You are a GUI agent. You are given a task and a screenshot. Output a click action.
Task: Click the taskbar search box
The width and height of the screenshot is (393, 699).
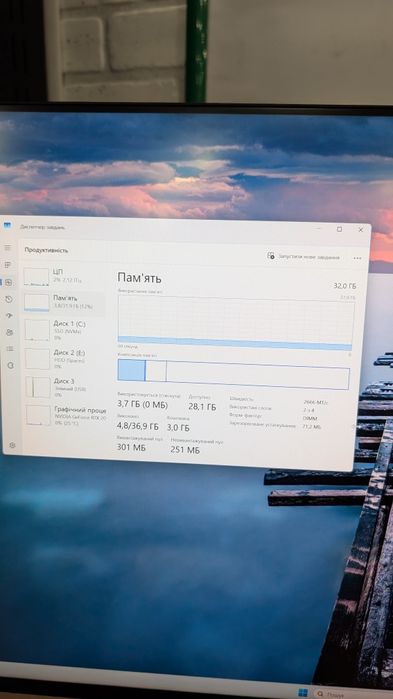click(352, 694)
